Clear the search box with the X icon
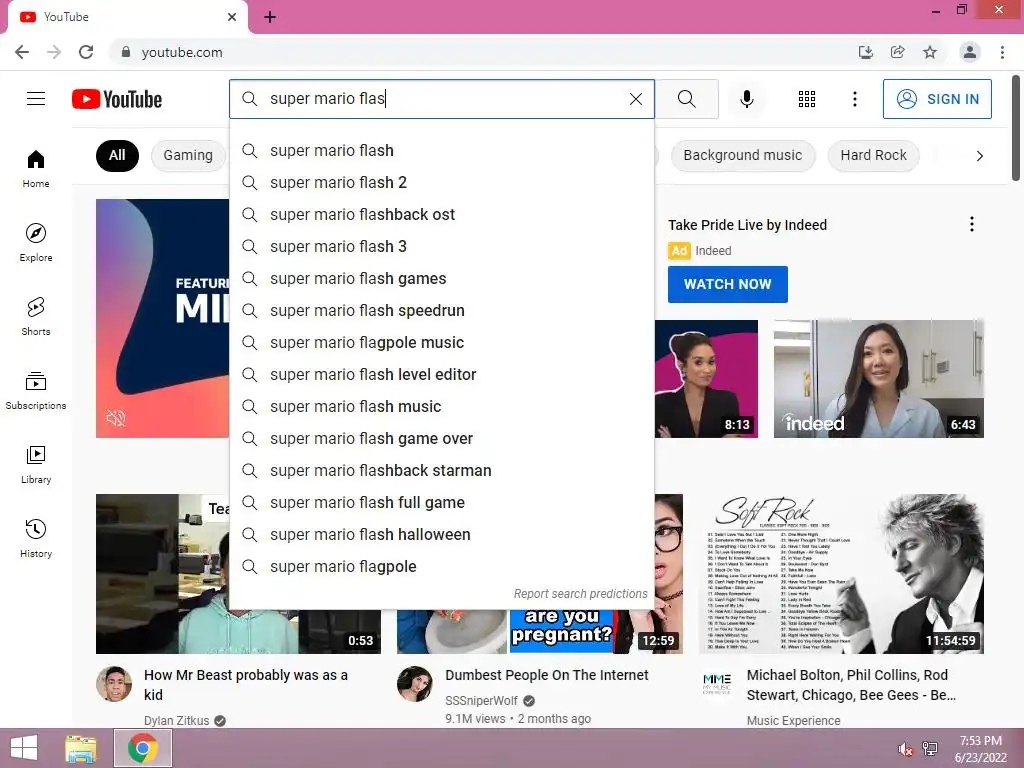This screenshot has width=1024, height=768. 635,99
